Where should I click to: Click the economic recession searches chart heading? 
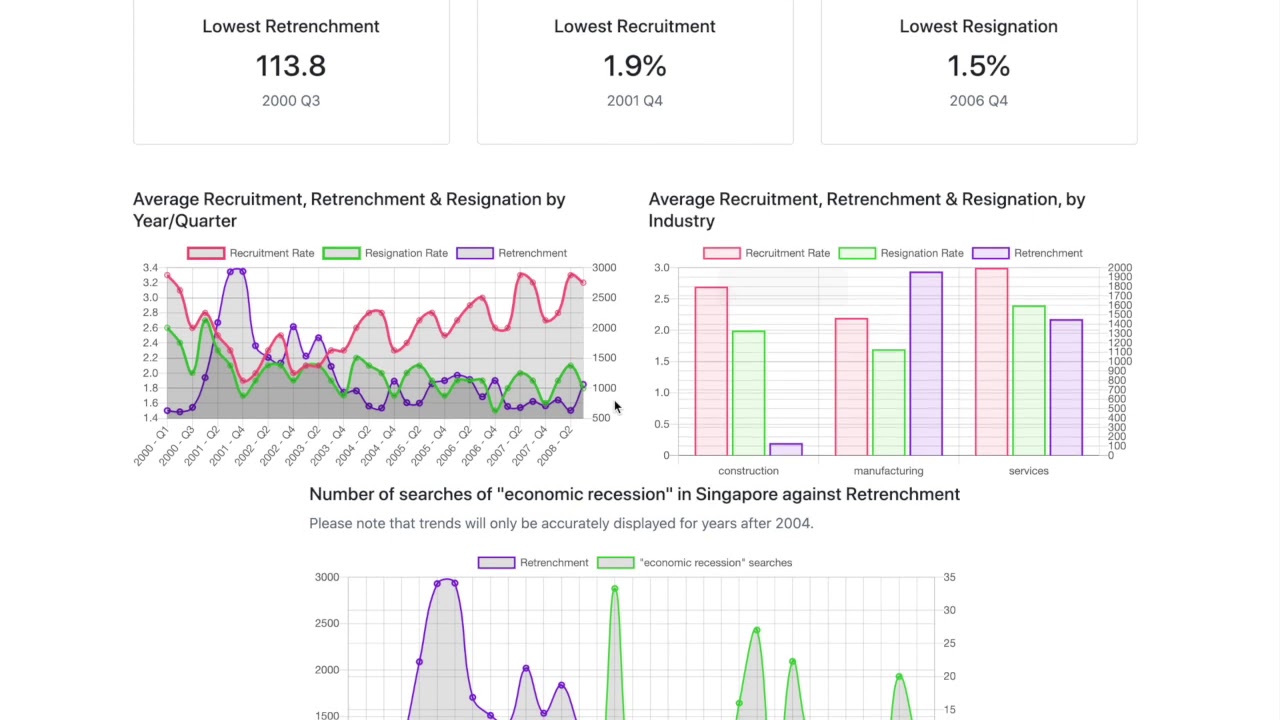634,494
